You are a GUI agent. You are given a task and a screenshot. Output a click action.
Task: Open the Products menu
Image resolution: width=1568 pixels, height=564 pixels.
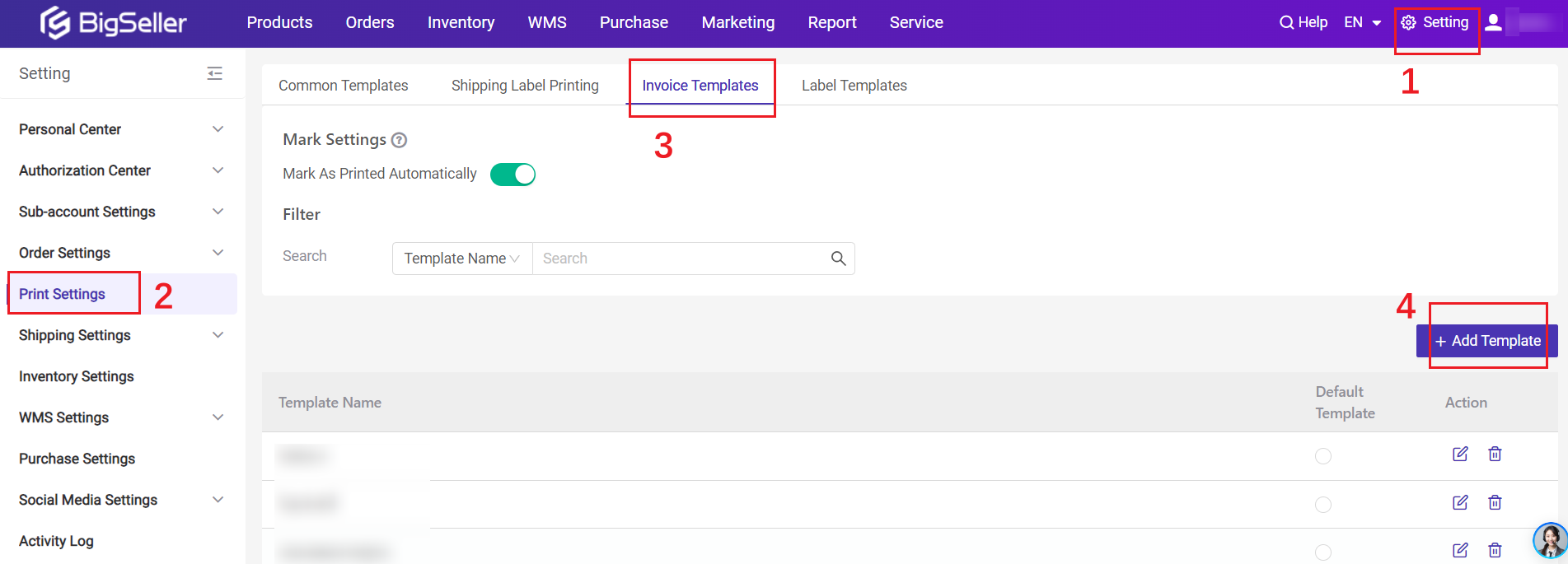(x=279, y=23)
